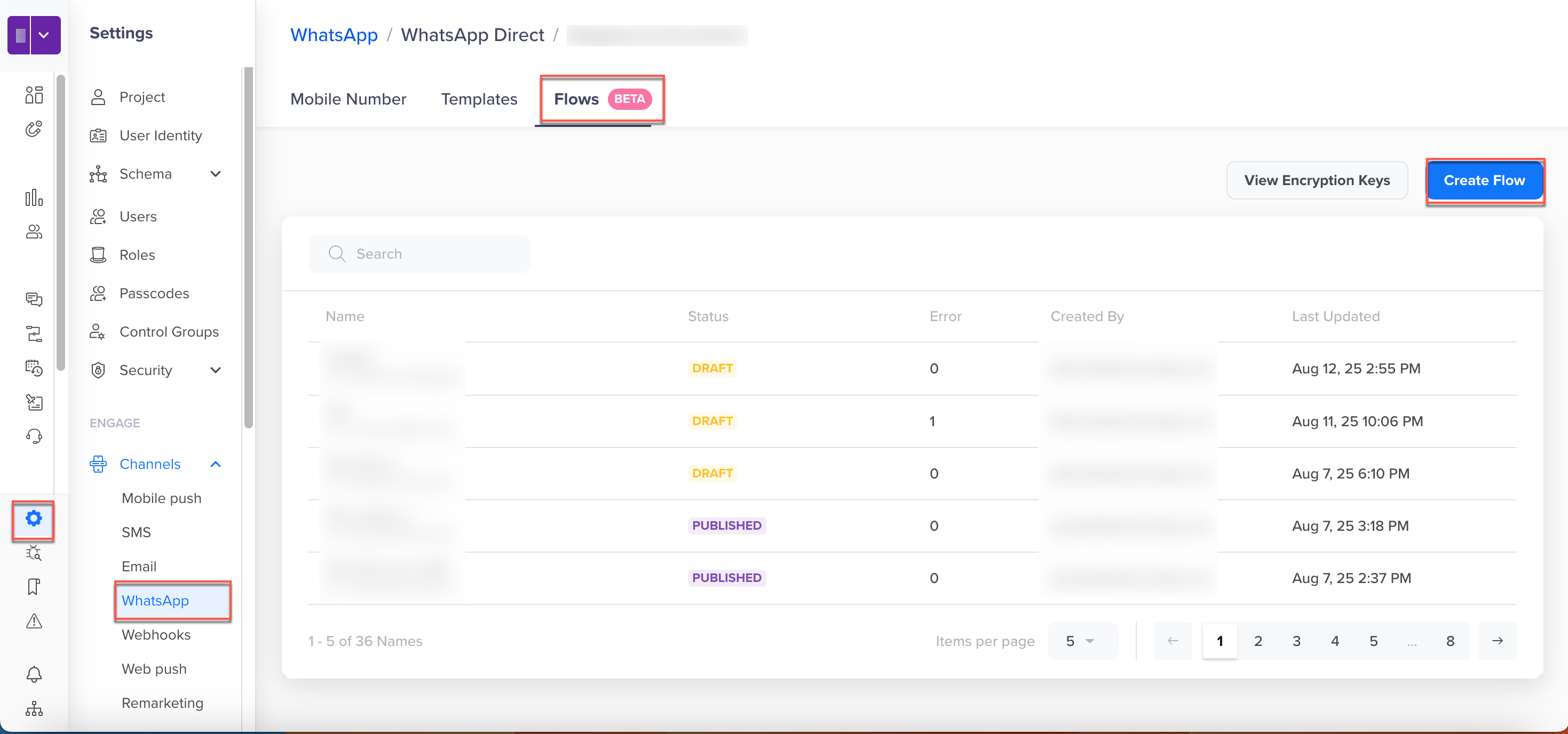Click the bookmark icon in left rail
Viewport: 1568px width, 734px height.
click(x=34, y=587)
